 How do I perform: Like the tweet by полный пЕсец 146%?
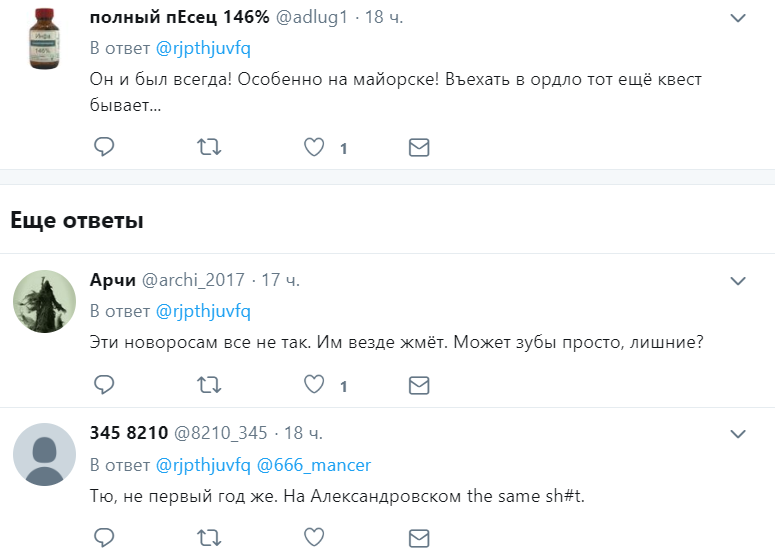coord(314,147)
